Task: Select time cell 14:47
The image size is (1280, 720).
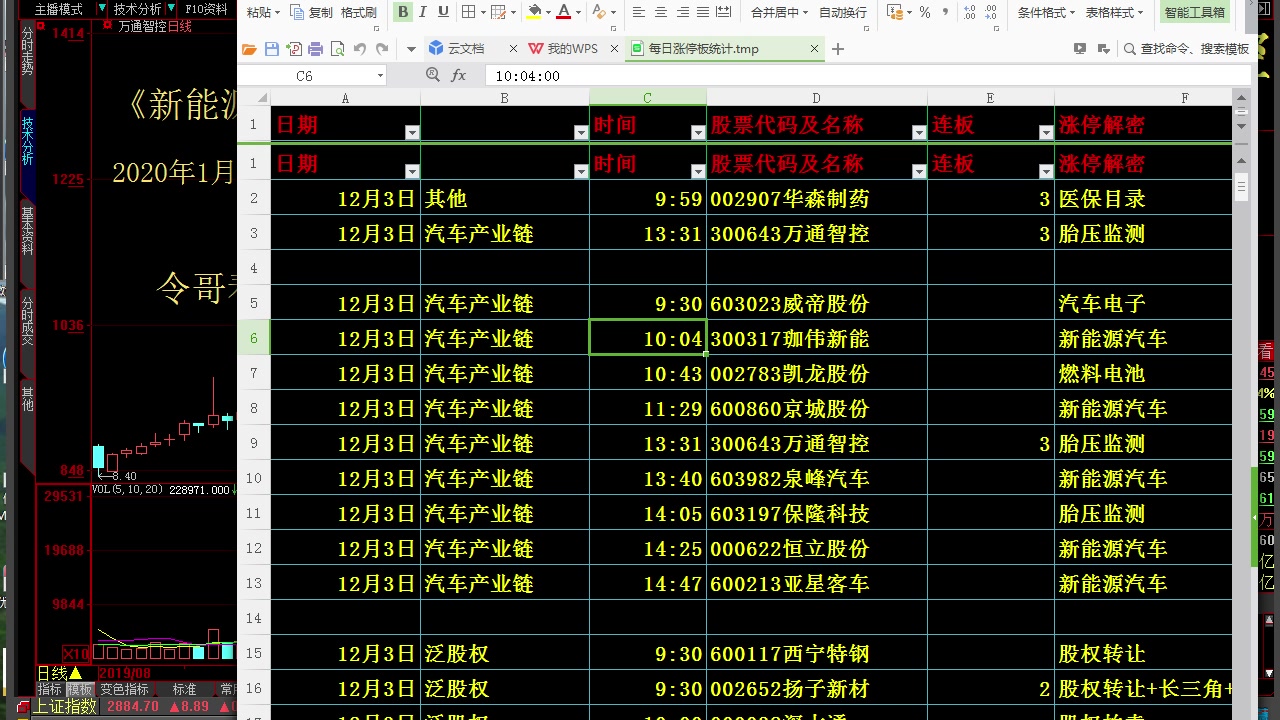Action: click(x=647, y=583)
